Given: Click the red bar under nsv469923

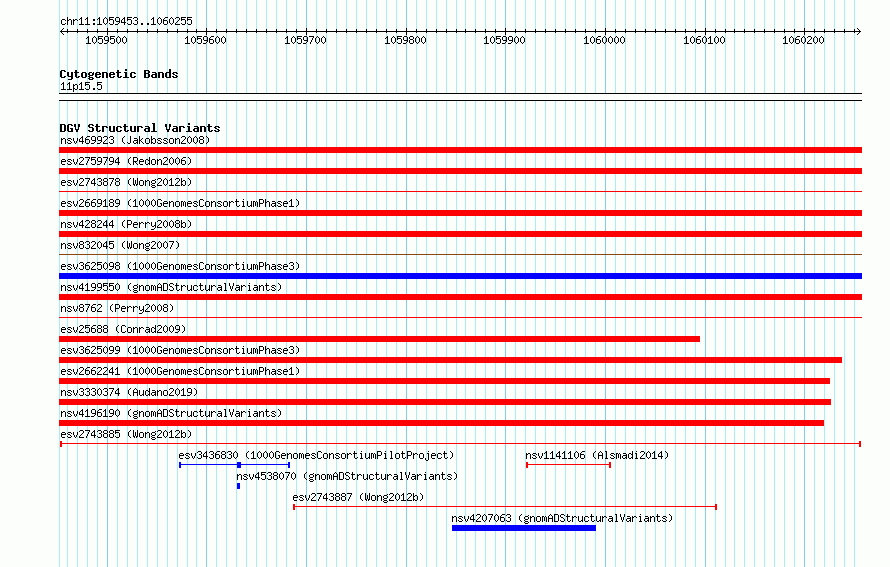Looking at the screenshot, I should tap(460, 150).
